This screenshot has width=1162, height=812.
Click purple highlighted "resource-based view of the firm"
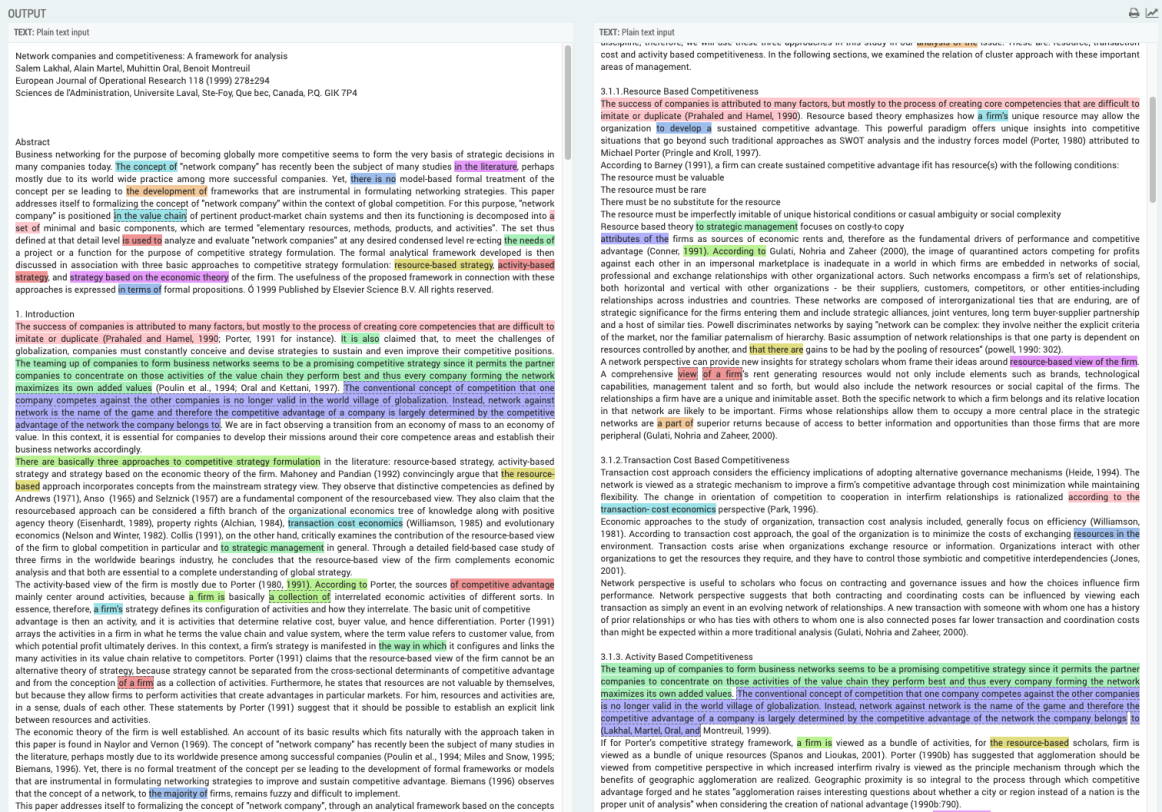pos(1073,361)
